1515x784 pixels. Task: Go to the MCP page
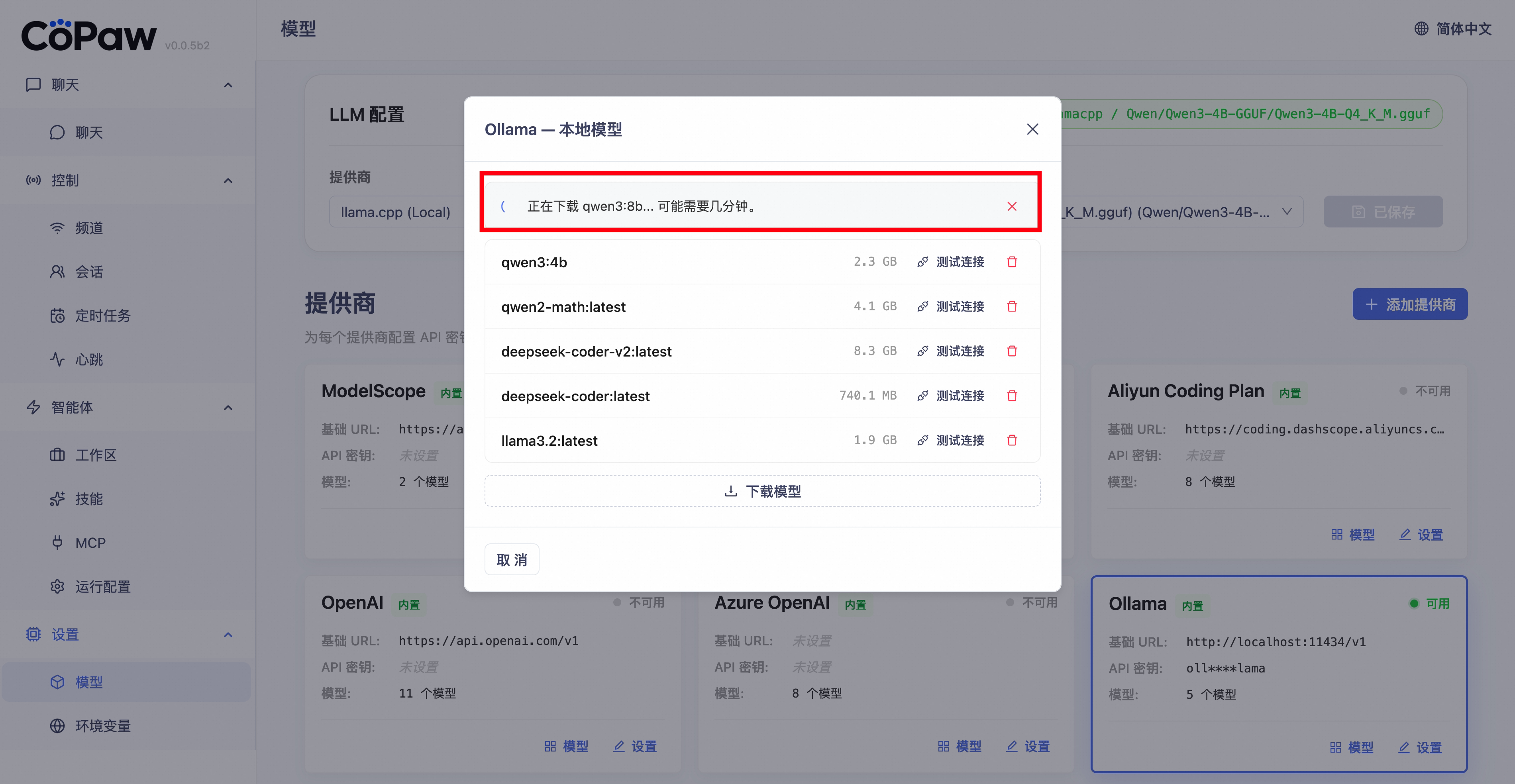[90, 543]
